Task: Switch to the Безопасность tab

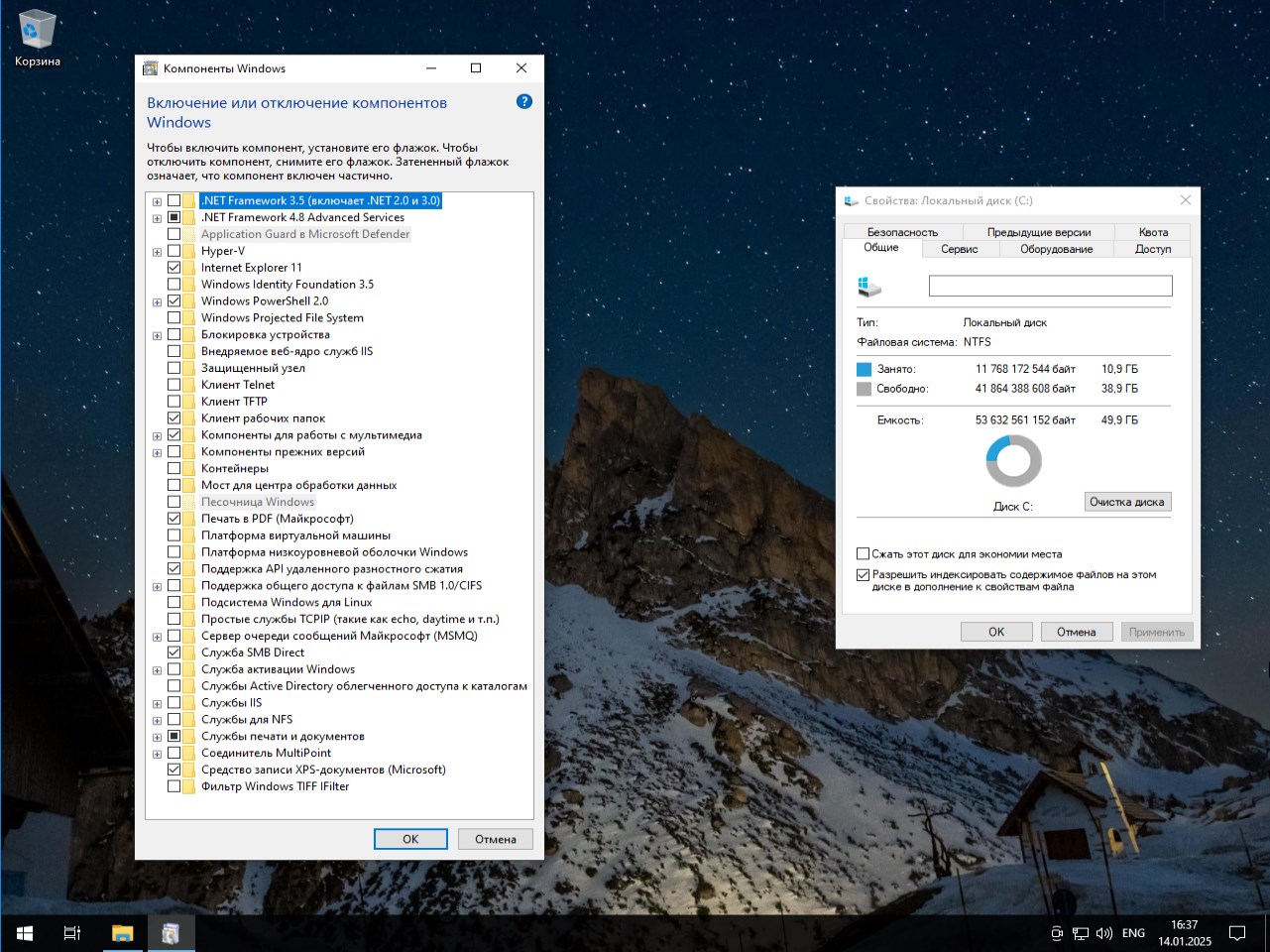Action: (x=901, y=232)
